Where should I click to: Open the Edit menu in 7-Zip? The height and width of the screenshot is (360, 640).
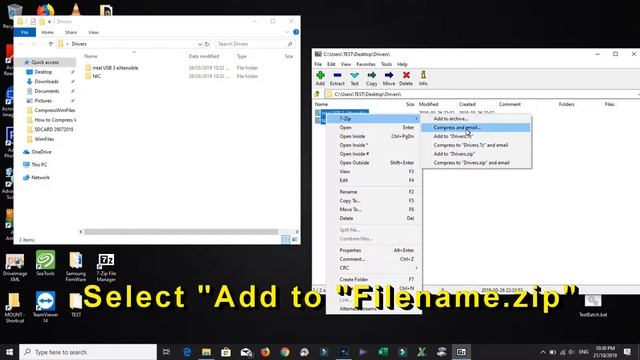click(x=331, y=64)
